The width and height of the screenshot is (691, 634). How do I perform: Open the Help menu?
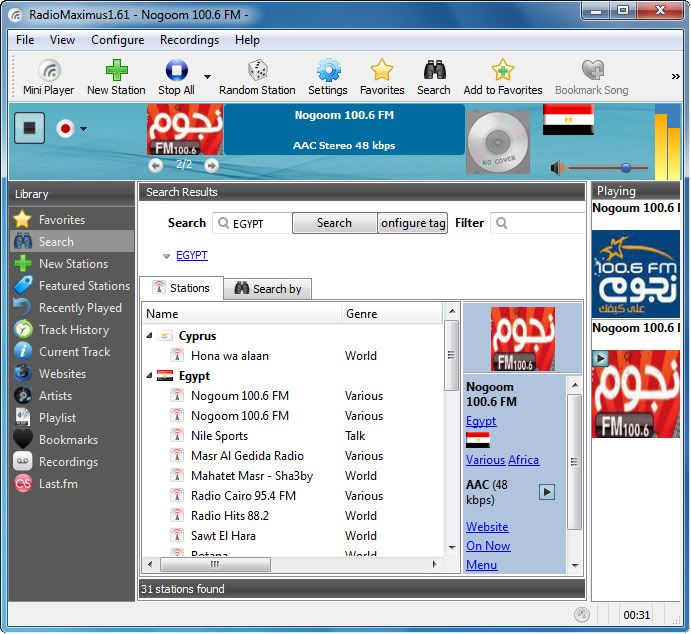click(247, 40)
